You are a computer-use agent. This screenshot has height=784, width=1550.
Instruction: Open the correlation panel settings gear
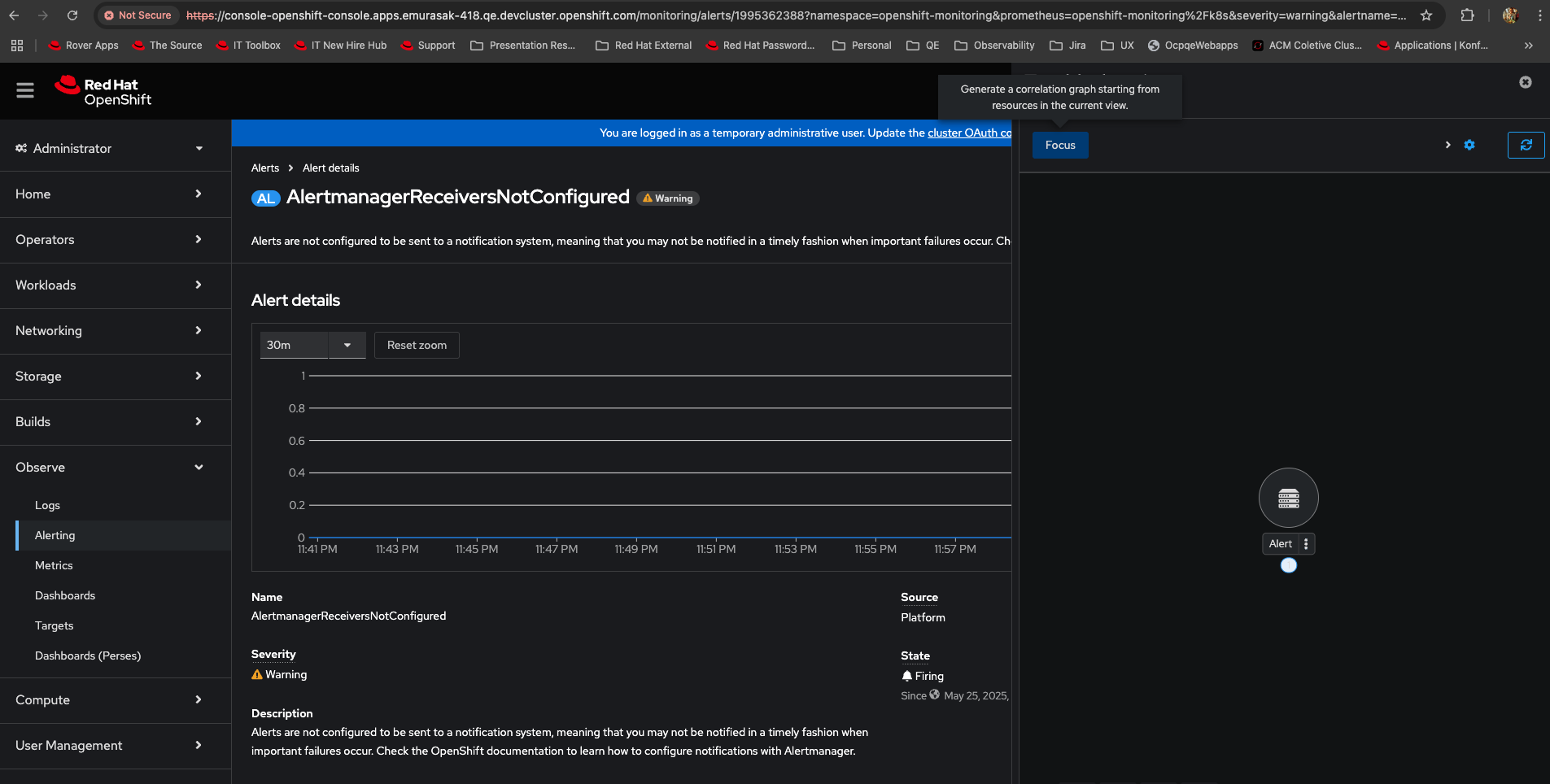point(1469,145)
